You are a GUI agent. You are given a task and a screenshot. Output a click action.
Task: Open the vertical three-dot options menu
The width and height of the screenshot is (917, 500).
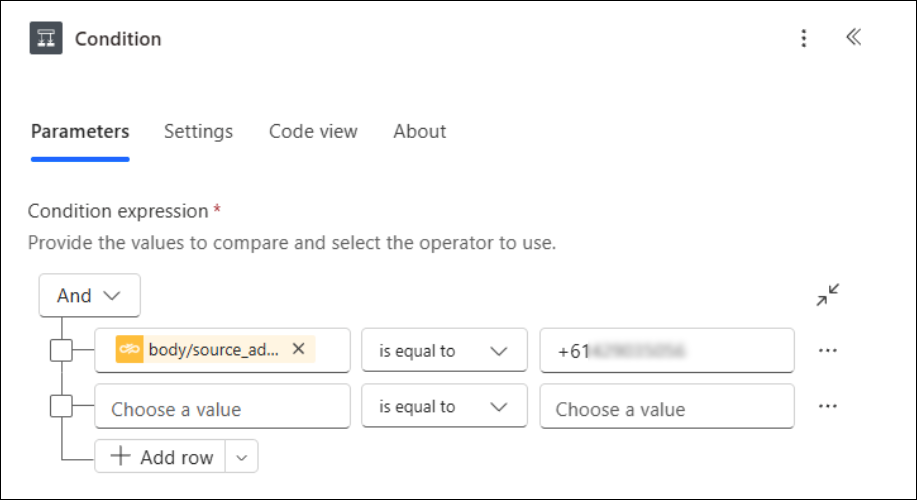(804, 38)
